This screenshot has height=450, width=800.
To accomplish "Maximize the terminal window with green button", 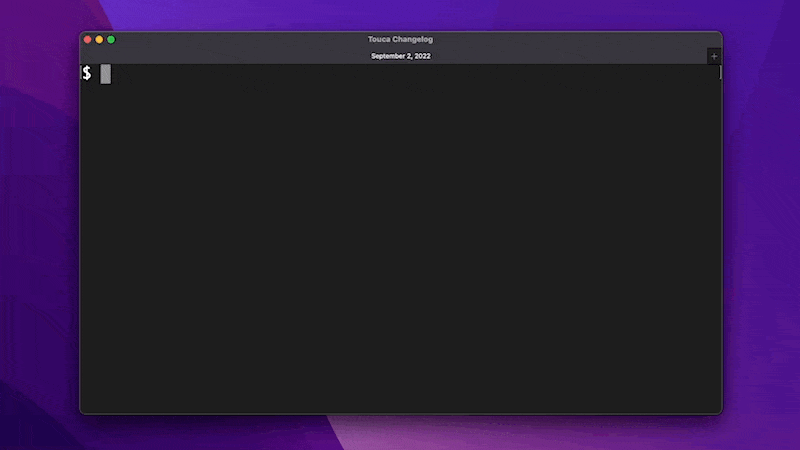I will pyautogui.click(x=111, y=39).
